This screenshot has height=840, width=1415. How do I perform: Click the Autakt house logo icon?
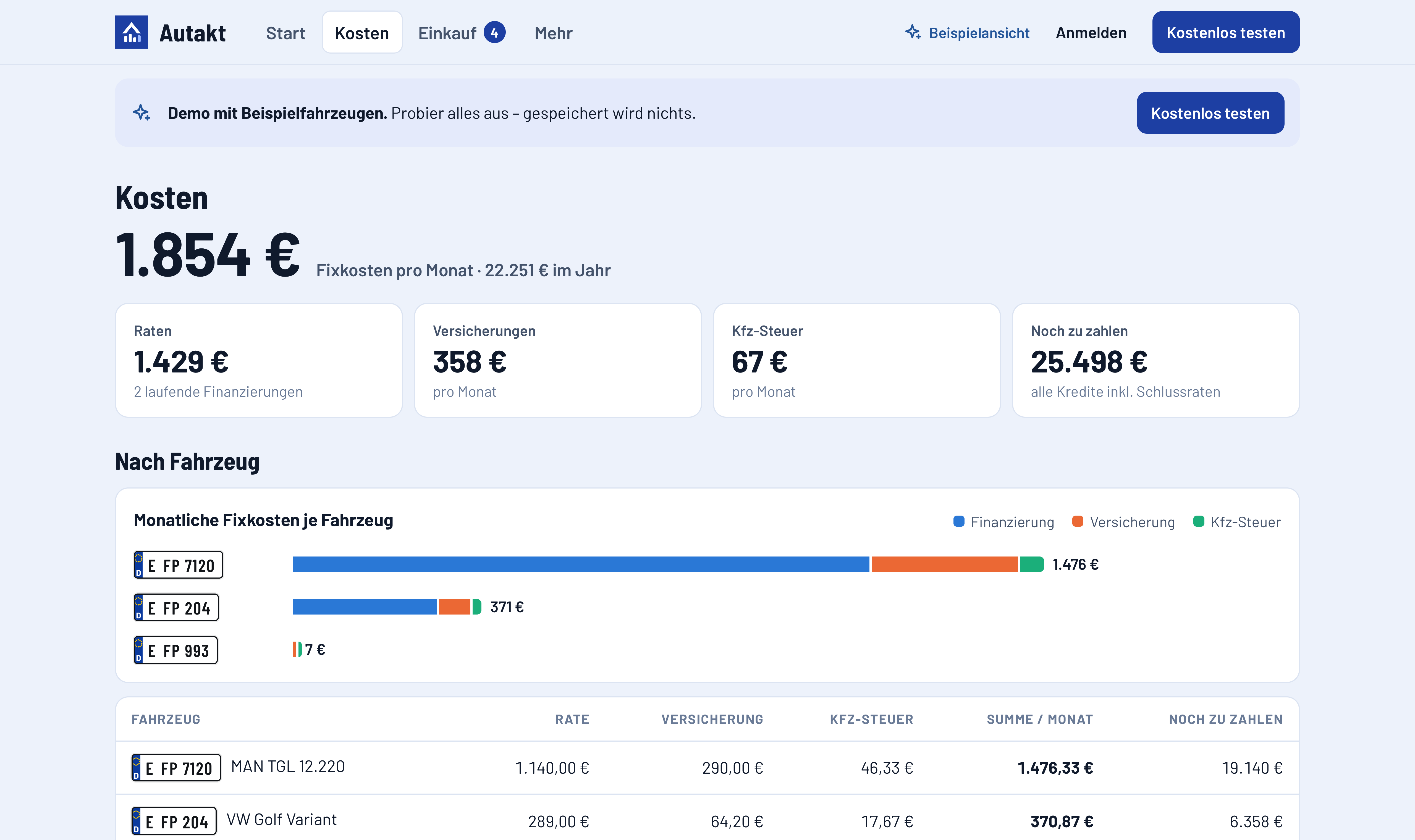click(131, 32)
